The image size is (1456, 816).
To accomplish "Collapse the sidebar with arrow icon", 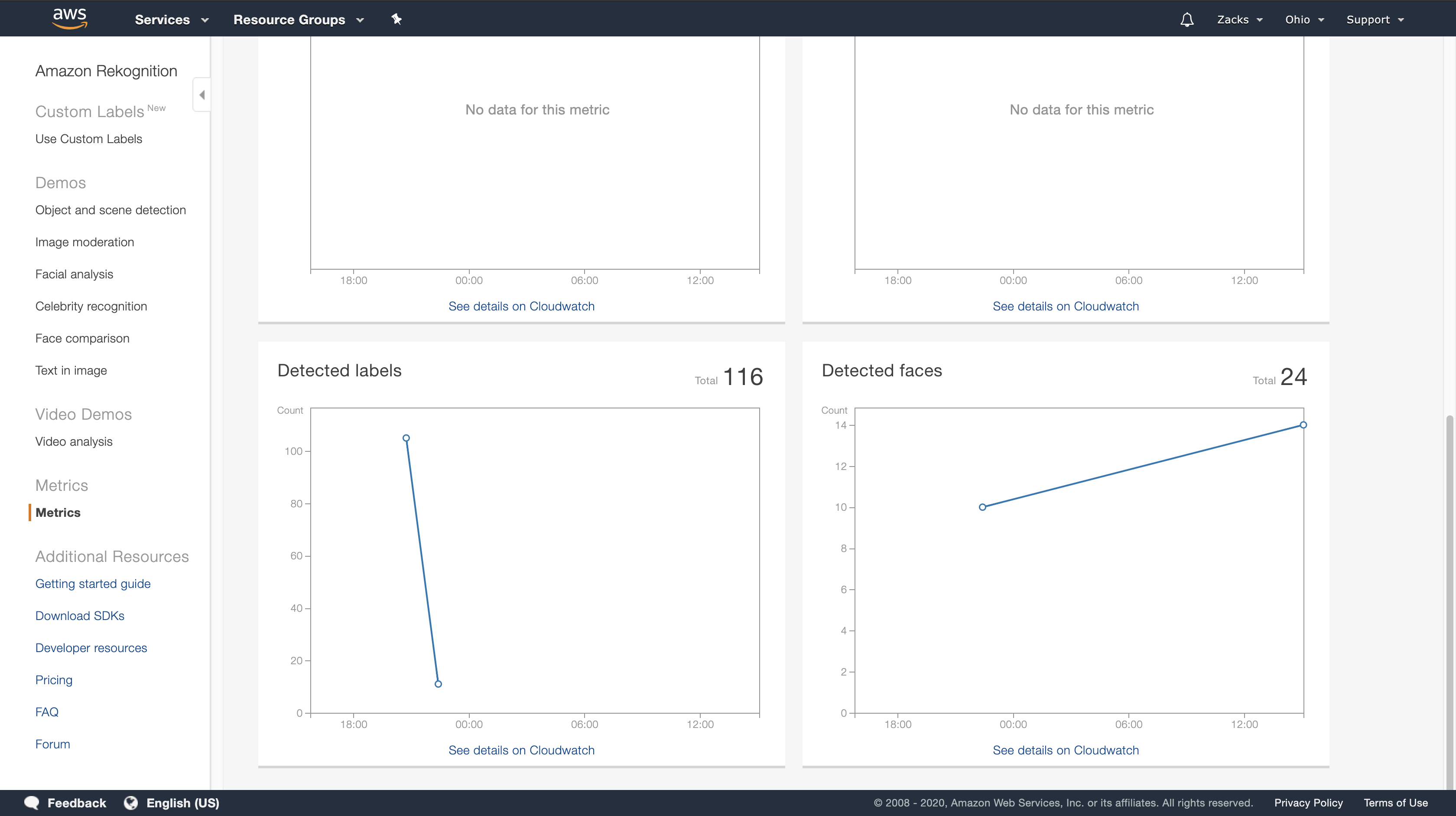I will click(202, 95).
